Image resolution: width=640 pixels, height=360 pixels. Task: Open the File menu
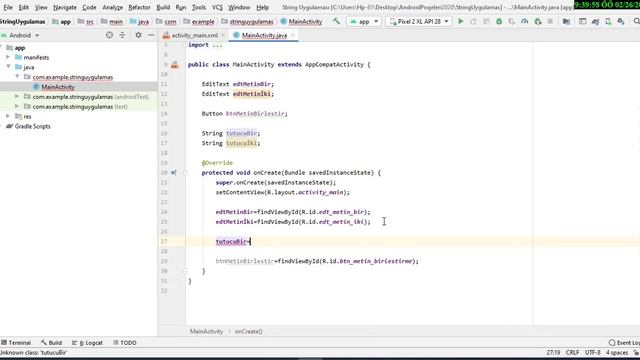click(8, 7)
